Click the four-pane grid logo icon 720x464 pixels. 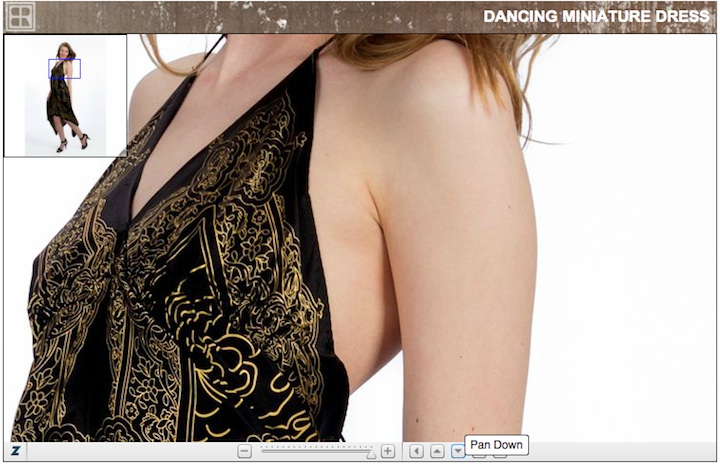click(21, 16)
